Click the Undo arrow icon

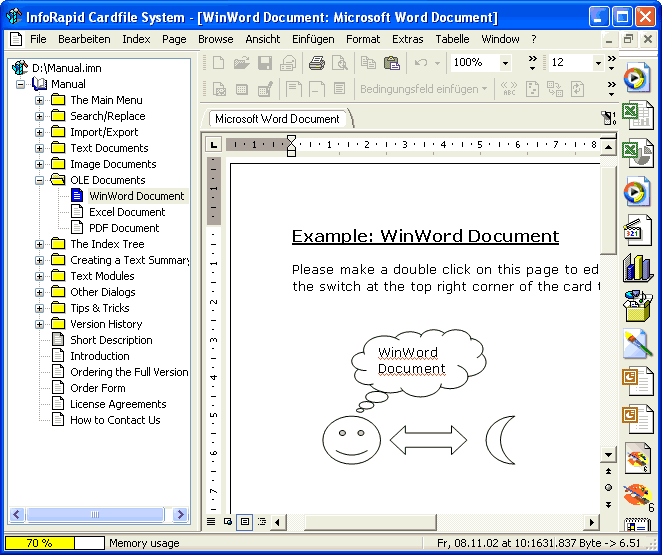(421, 63)
